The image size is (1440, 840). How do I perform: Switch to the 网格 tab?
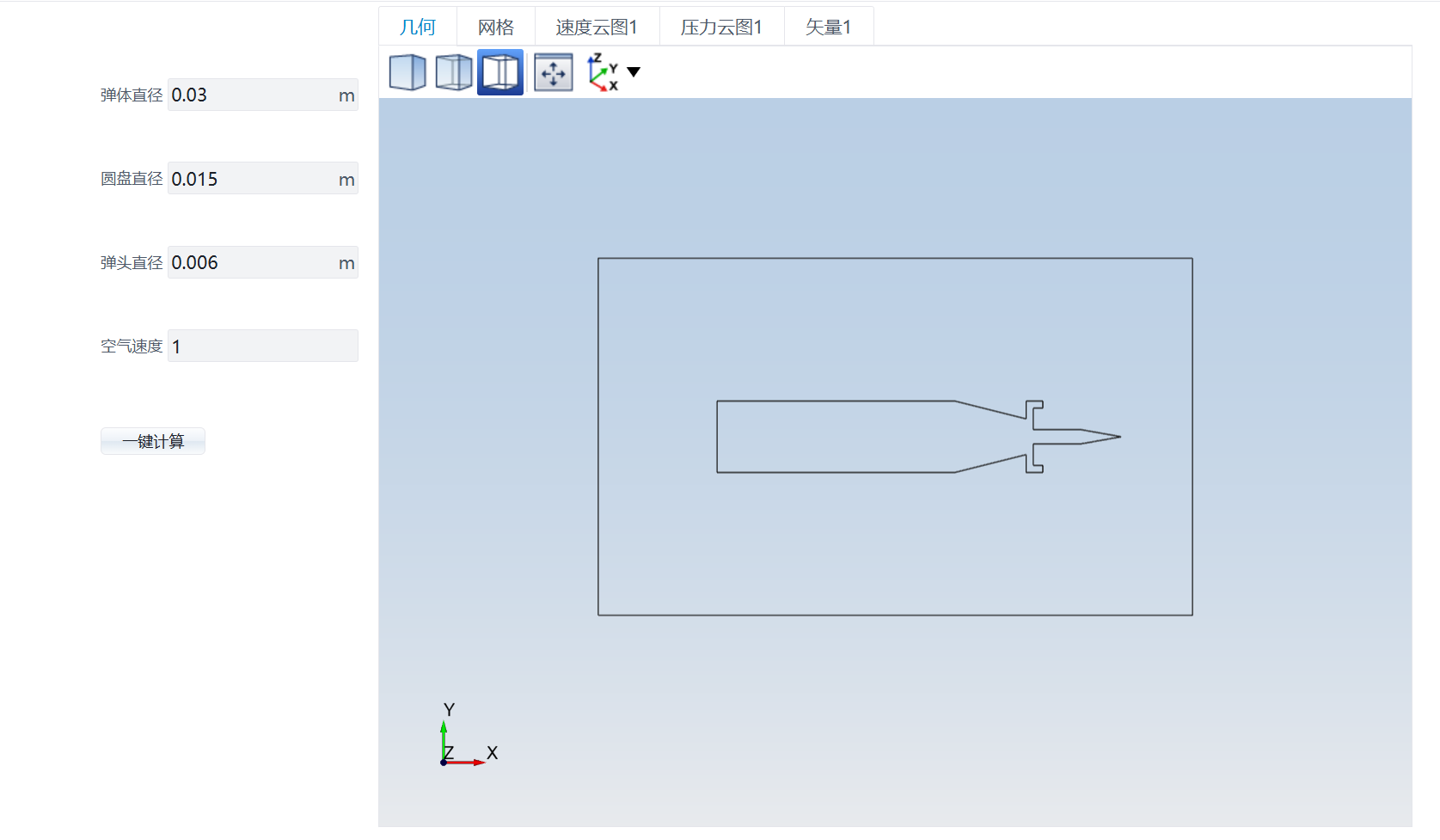[x=496, y=27]
